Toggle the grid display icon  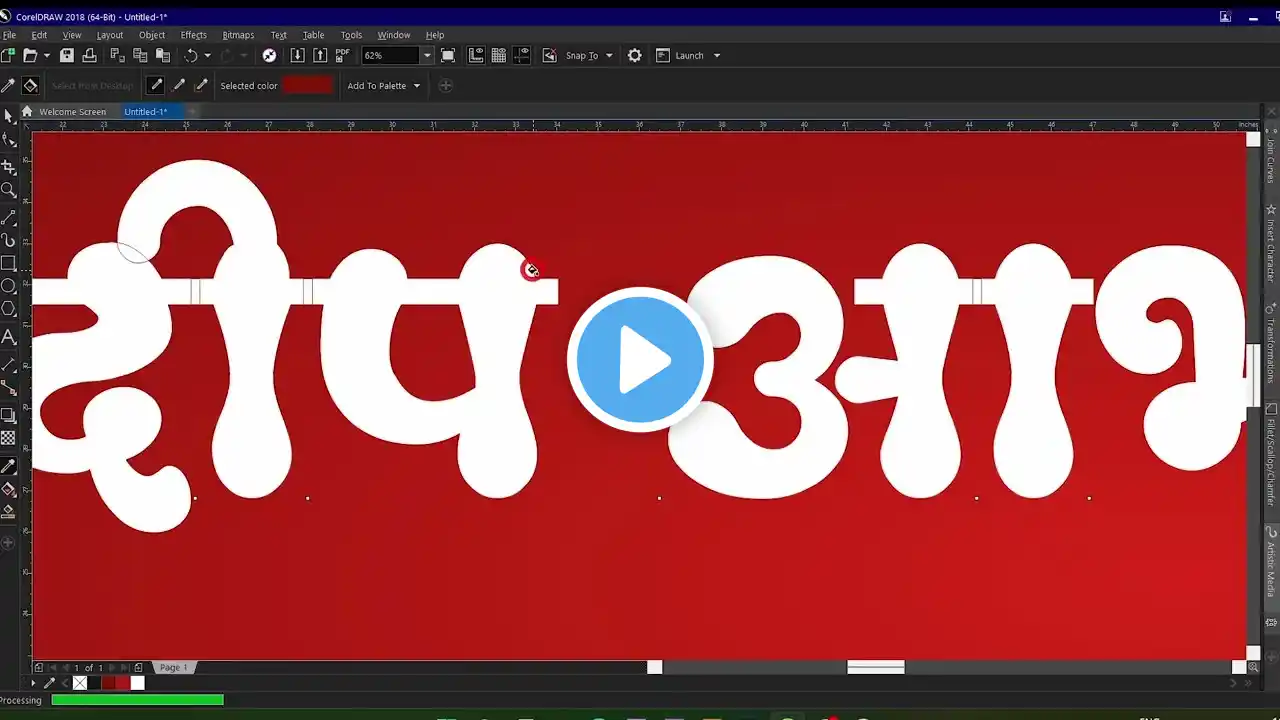(x=498, y=55)
